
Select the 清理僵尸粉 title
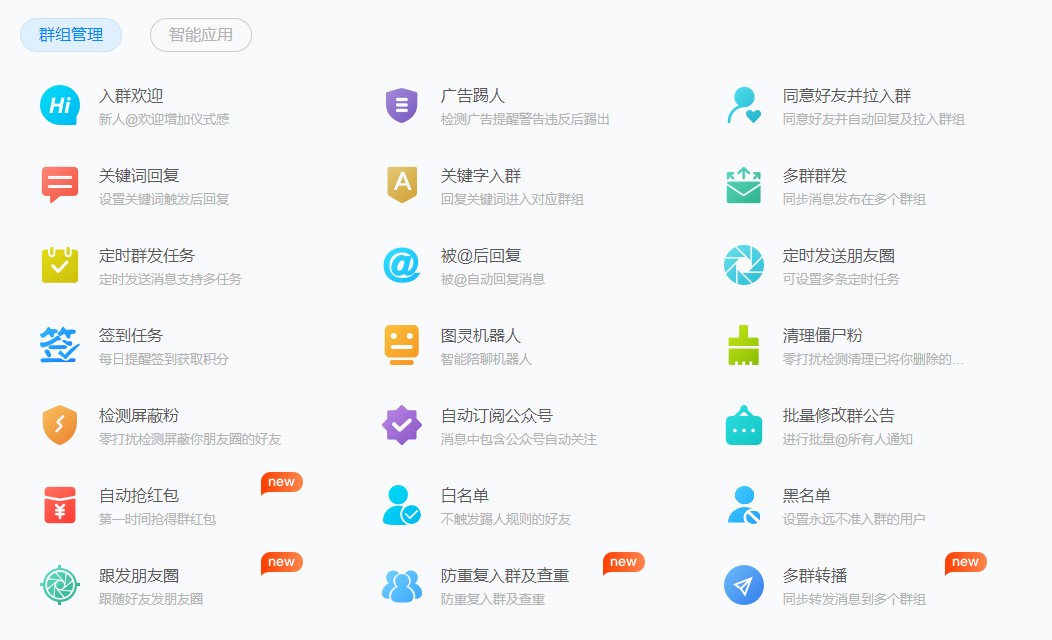click(x=823, y=335)
